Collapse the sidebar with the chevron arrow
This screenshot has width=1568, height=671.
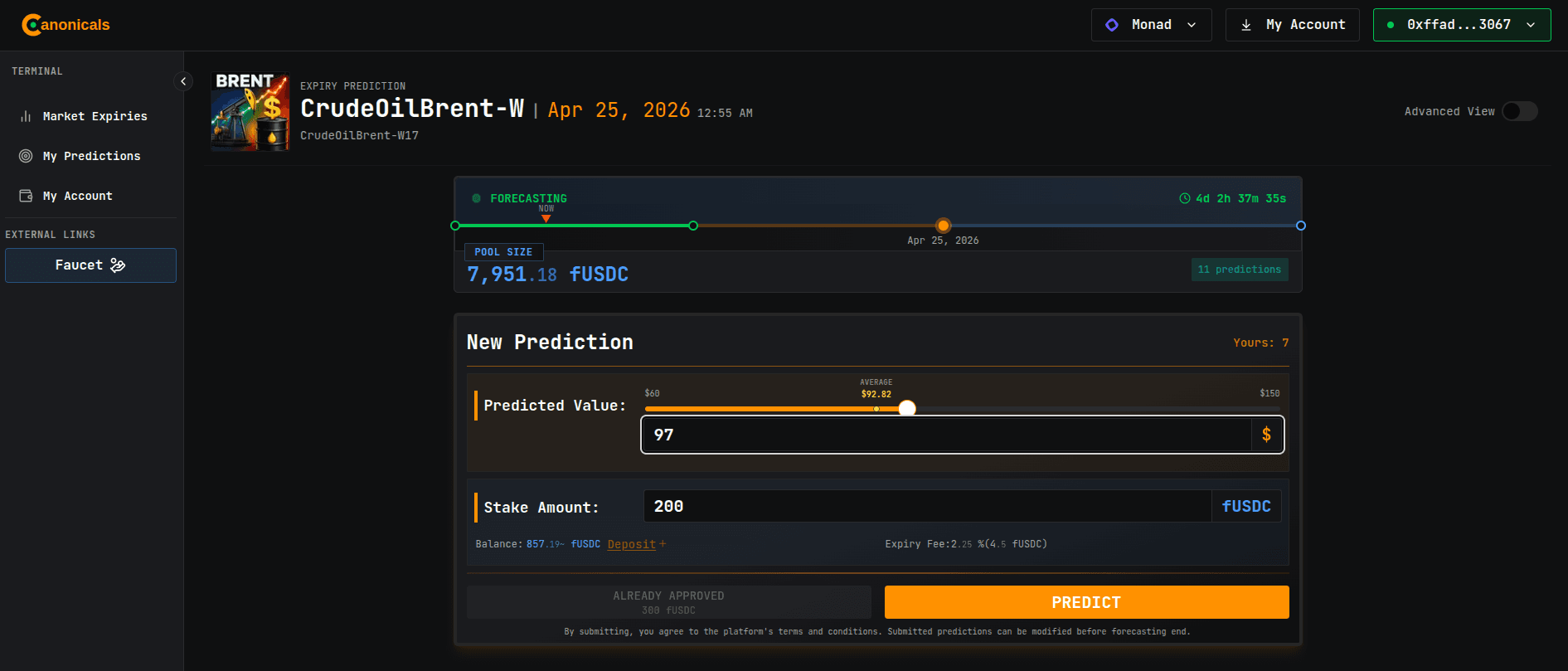click(x=183, y=81)
